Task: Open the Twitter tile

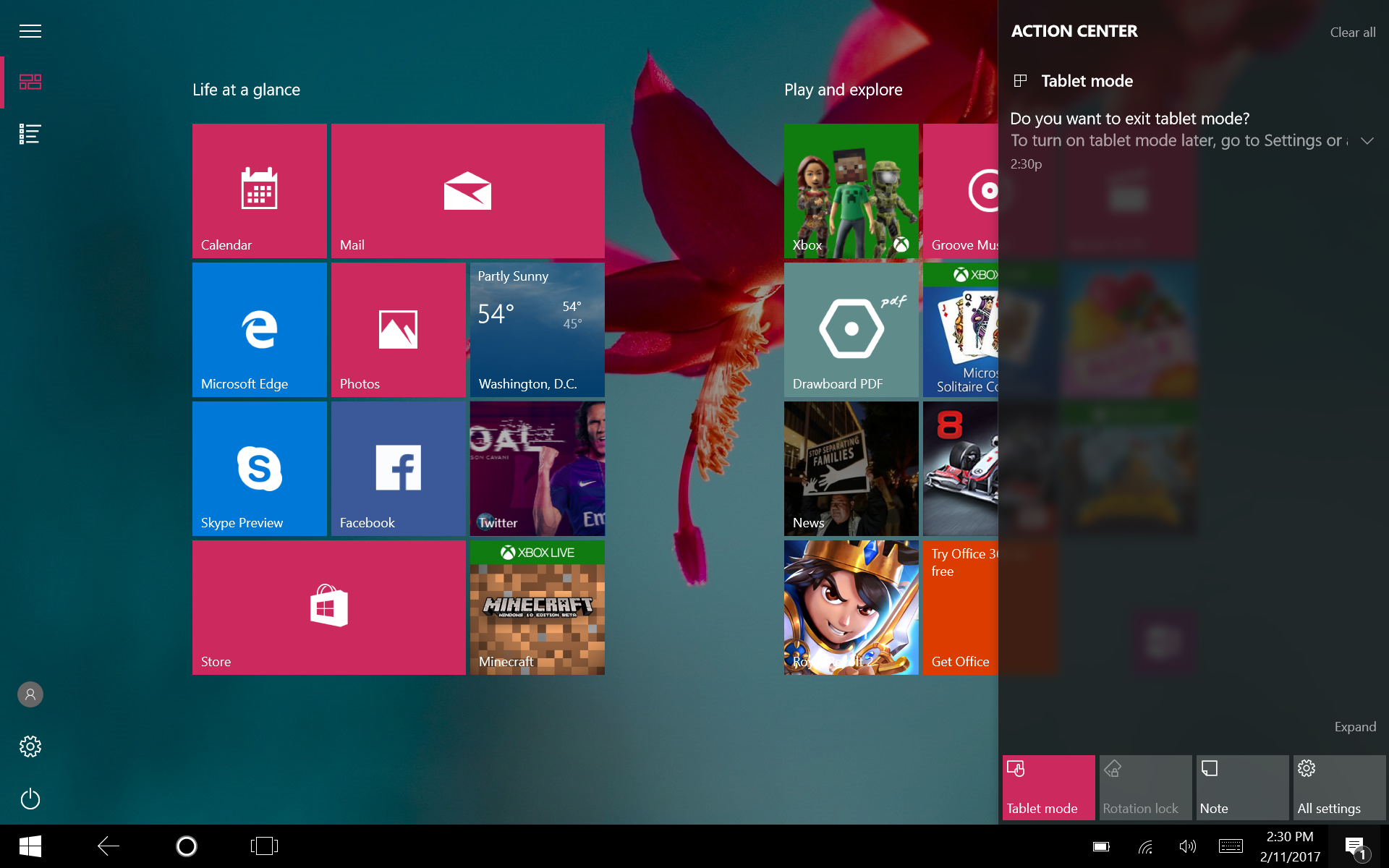Action: click(537, 469)
